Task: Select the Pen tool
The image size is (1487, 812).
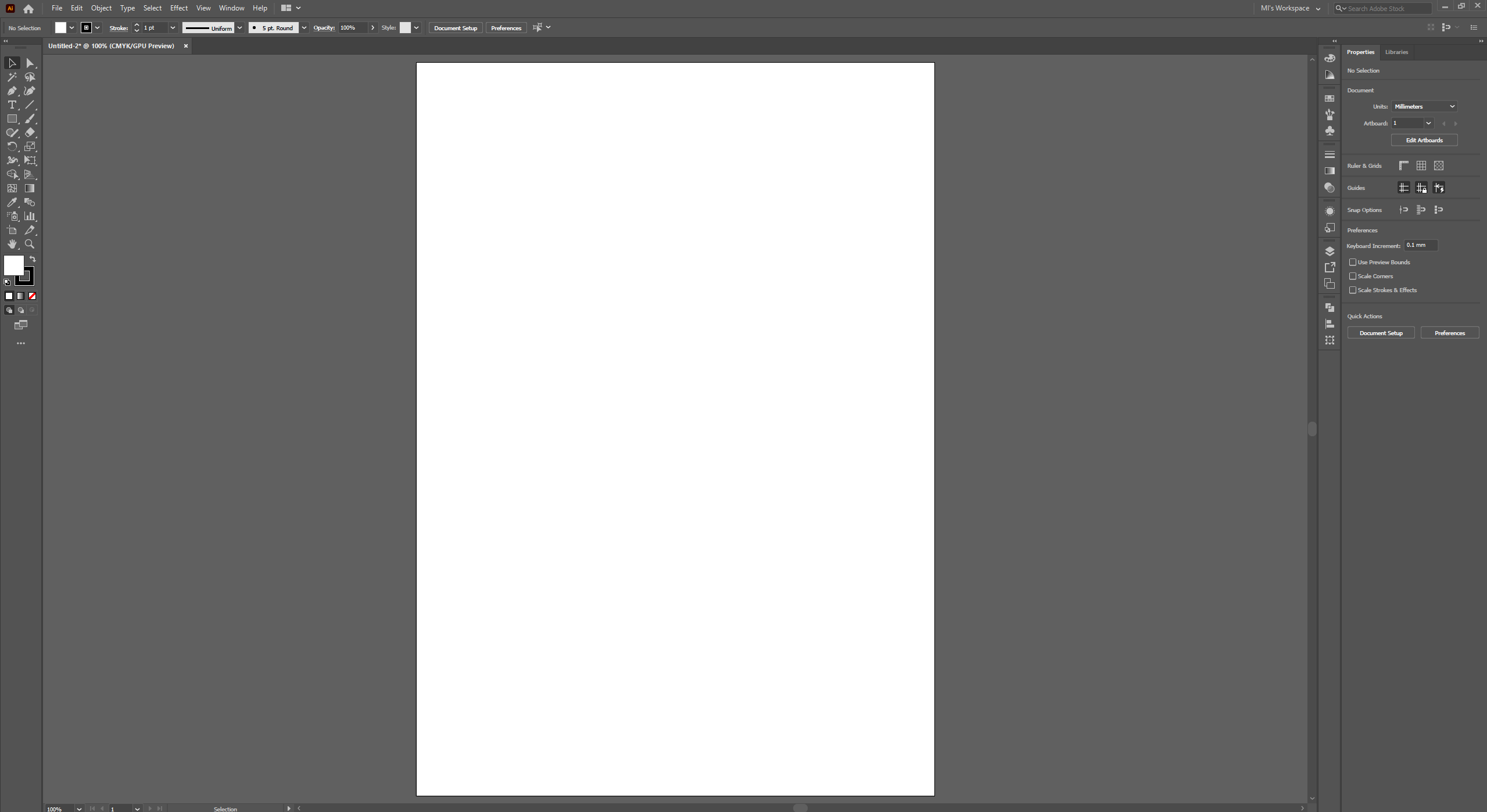Action: pos(12,91)
